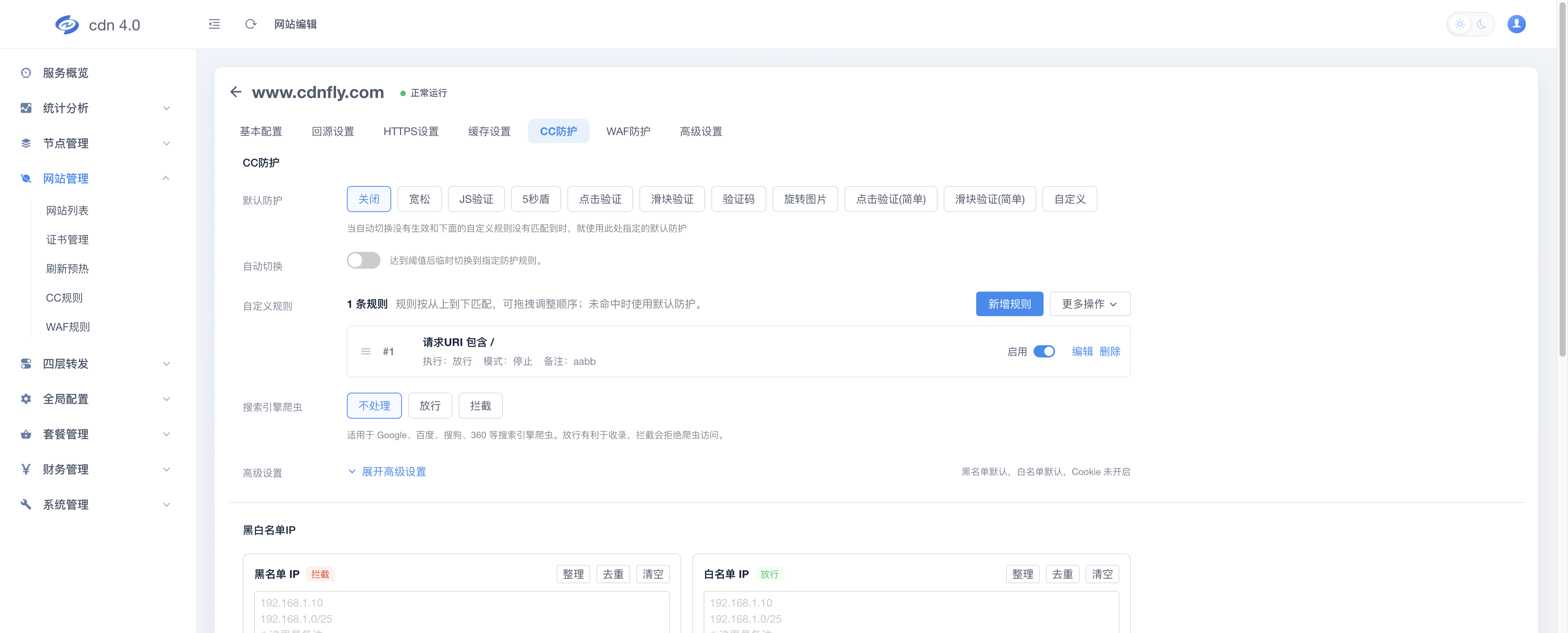This screenshot has height=633, width=1568.
Task: Click the 黑名单 IP text area
Action: coord(461,612)
